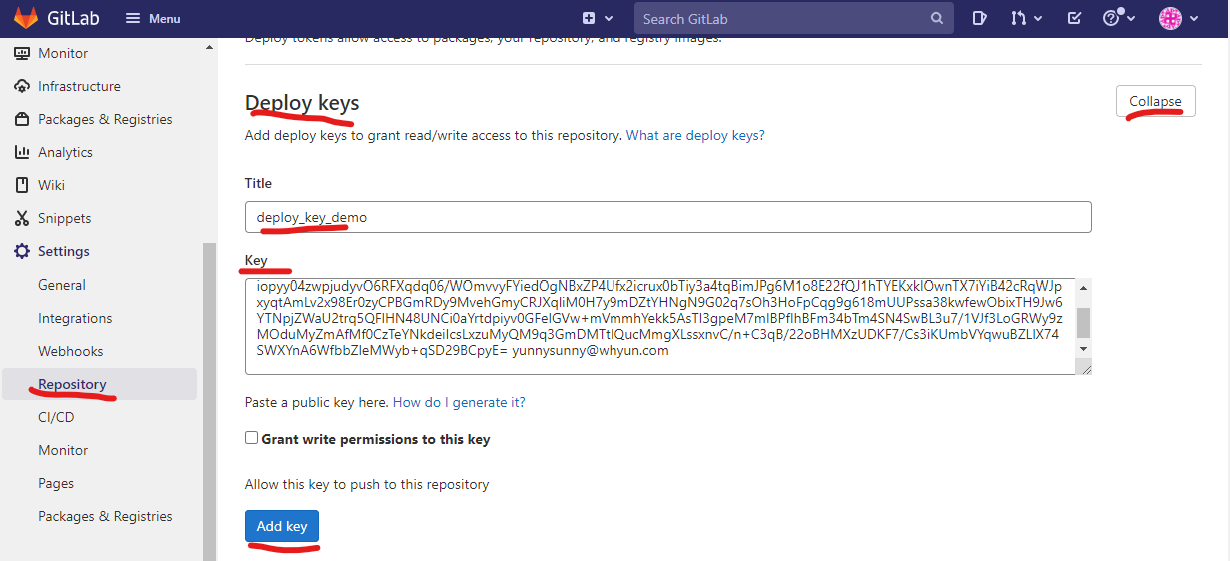Image resolution: width=1230 pixels, height=561 pixels.
Task: Open the create new plus dropdown
Action: click(x=595, y=18)
